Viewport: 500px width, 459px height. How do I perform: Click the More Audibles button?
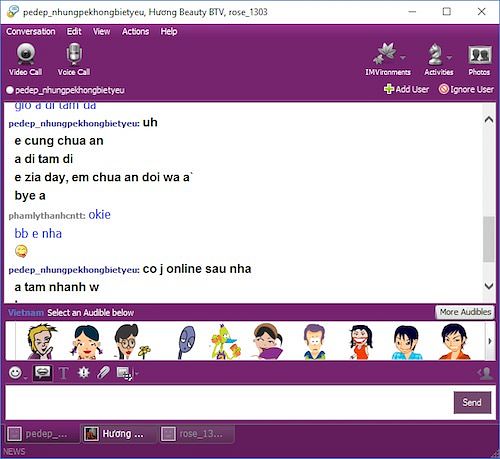click(x=465, y=312)
